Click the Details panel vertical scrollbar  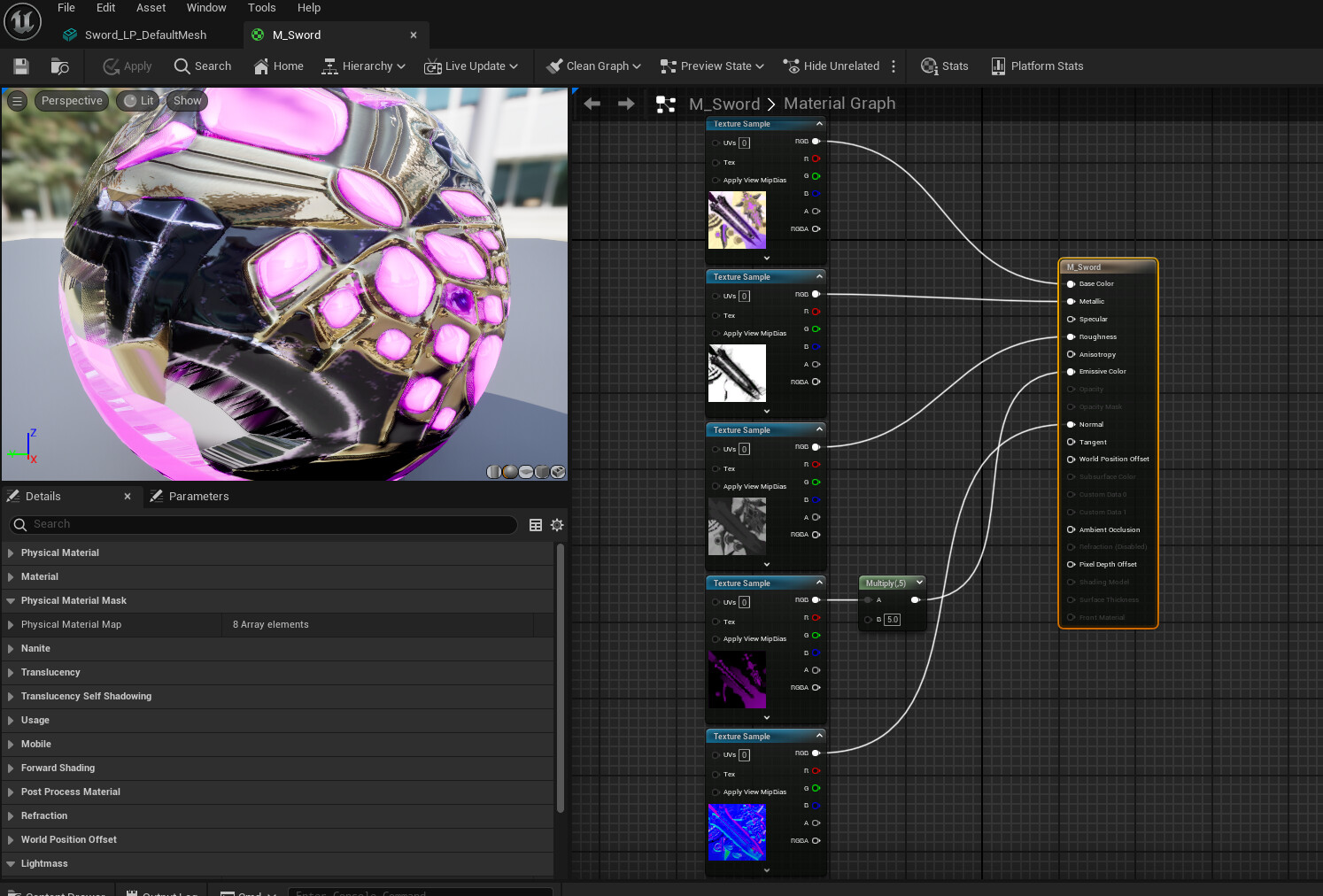(560, 678)
